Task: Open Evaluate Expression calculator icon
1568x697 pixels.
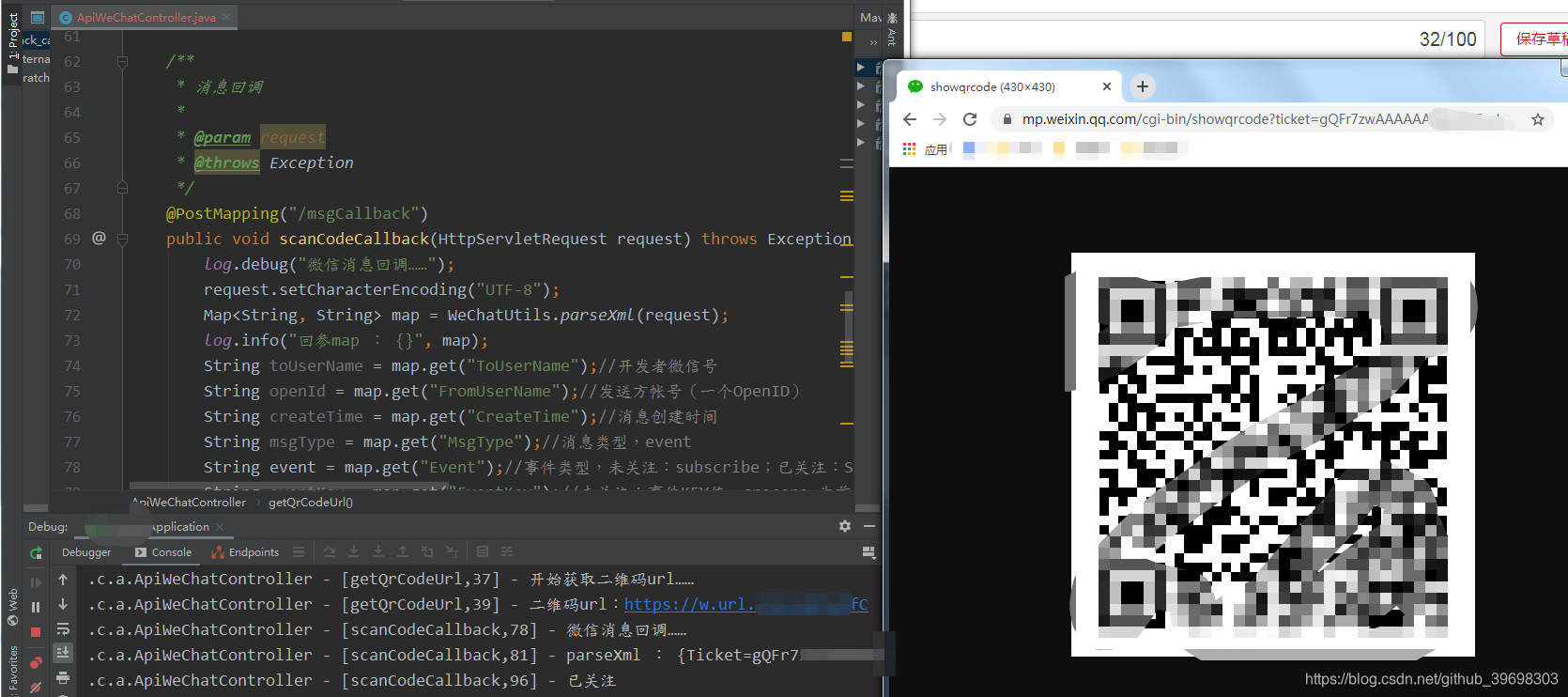Action: pos(483,552)
